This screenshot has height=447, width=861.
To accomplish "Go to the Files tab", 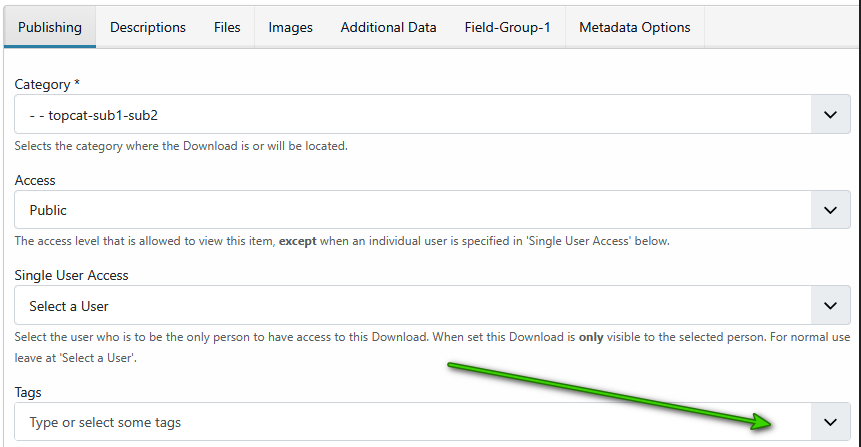I will [x=227, y=27].
